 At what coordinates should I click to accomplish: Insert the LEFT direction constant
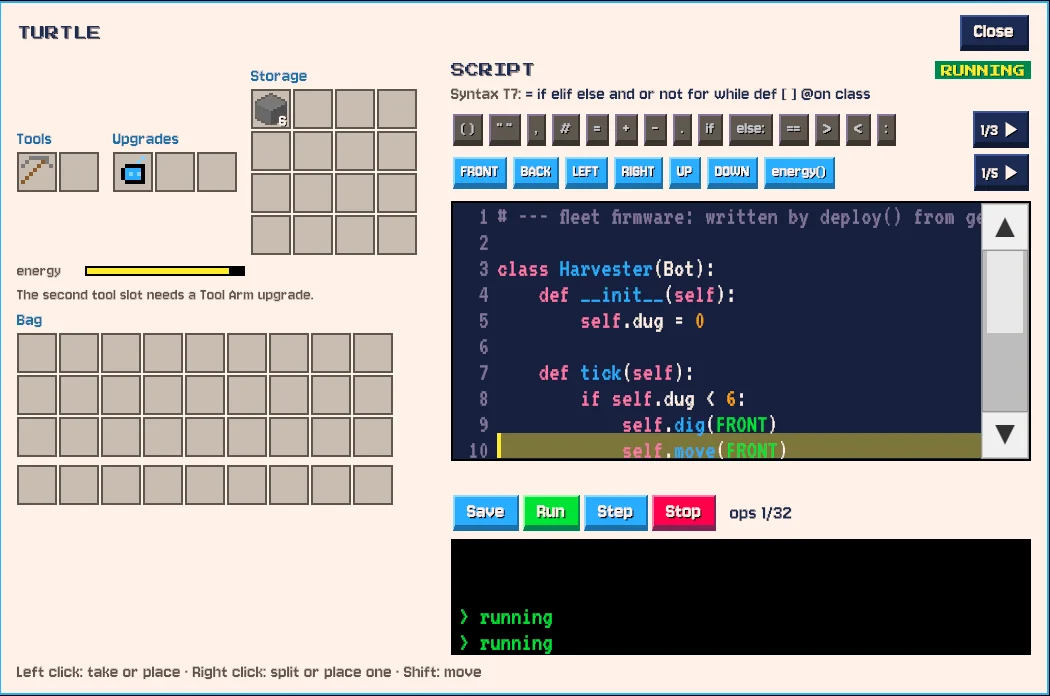tap(585, 172)
